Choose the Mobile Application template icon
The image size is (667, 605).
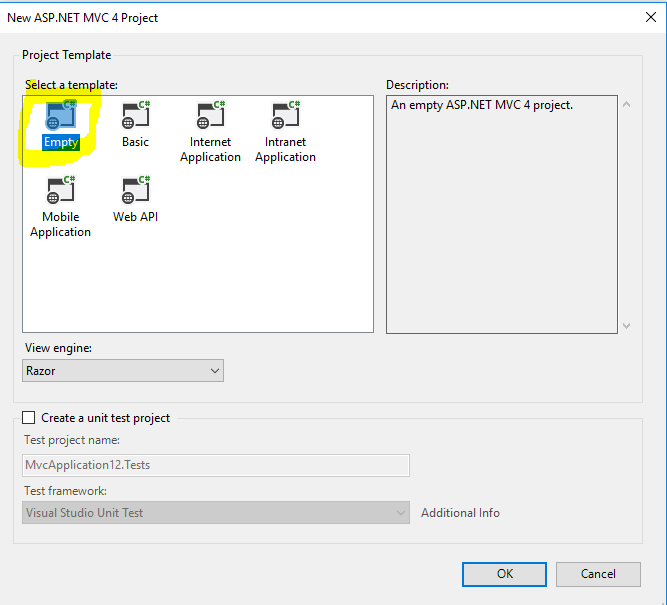click(x=61, y=191)
